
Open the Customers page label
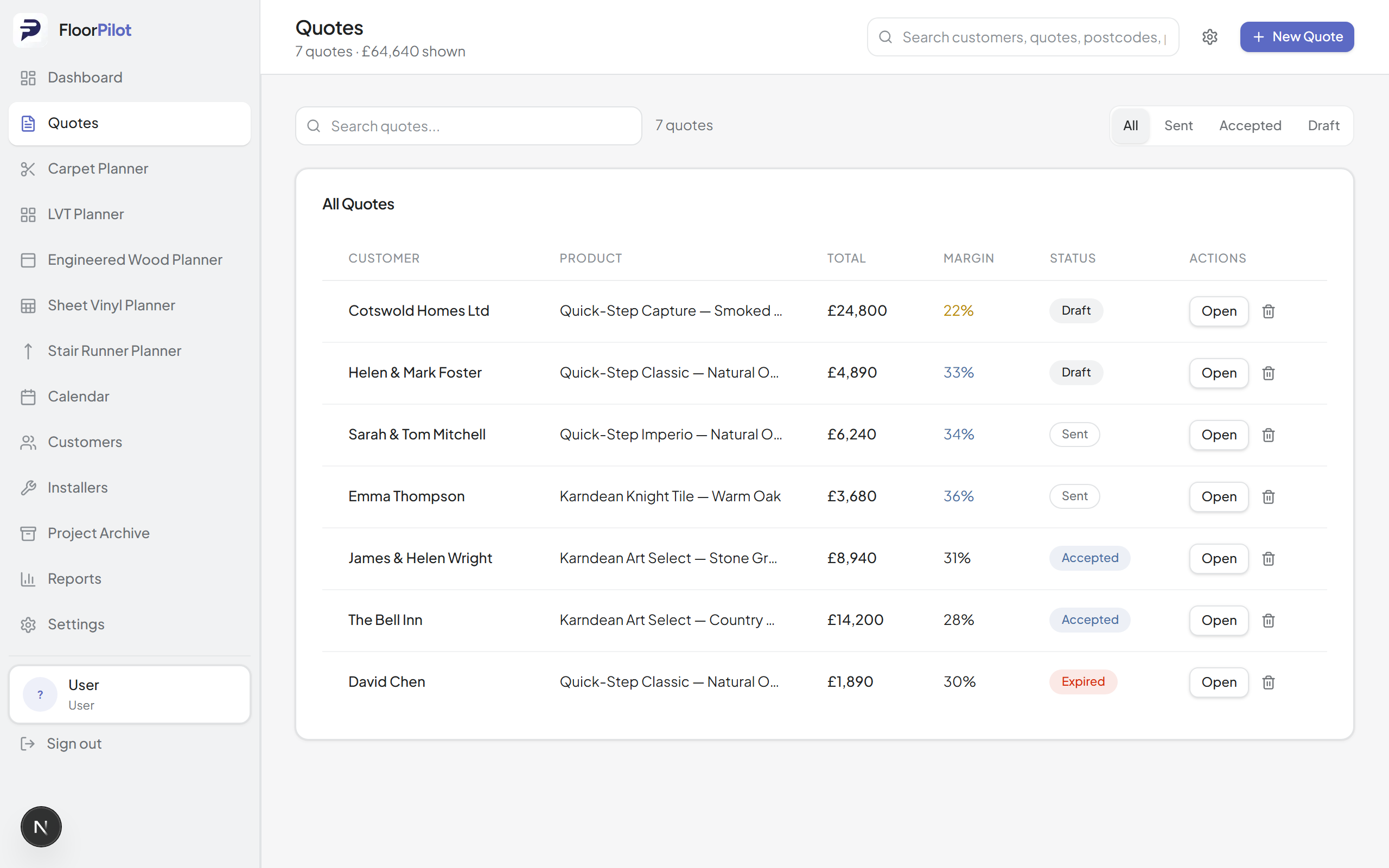(x=85, y=442)
